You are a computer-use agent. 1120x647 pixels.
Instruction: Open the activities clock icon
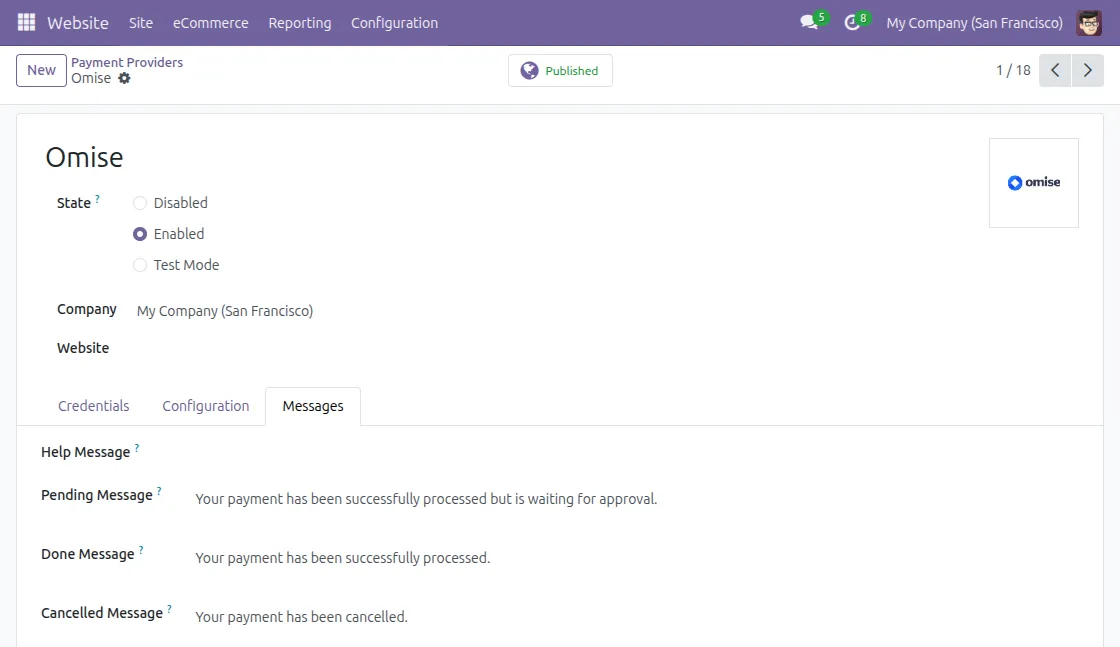pos(851,22)
